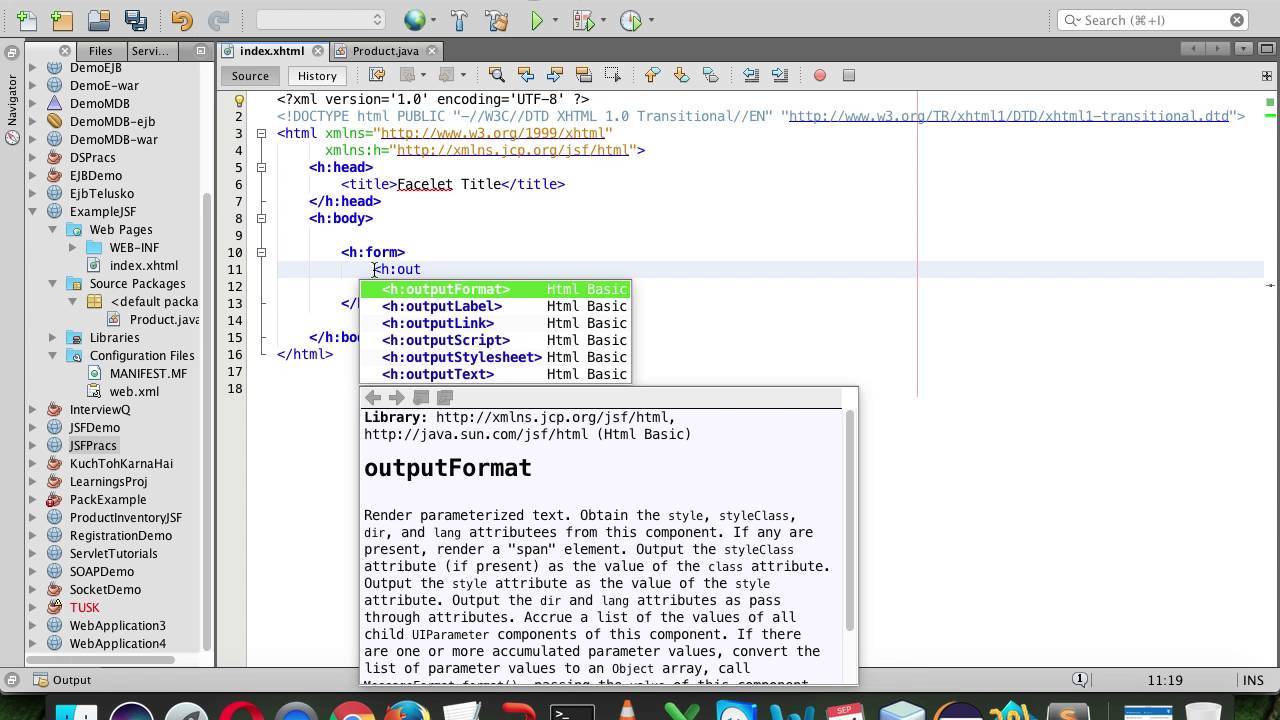Choose h:outputLink from completion list
Image resolution: width=1280 pixels, height=720 pixels.
click(x=495, y=323)
